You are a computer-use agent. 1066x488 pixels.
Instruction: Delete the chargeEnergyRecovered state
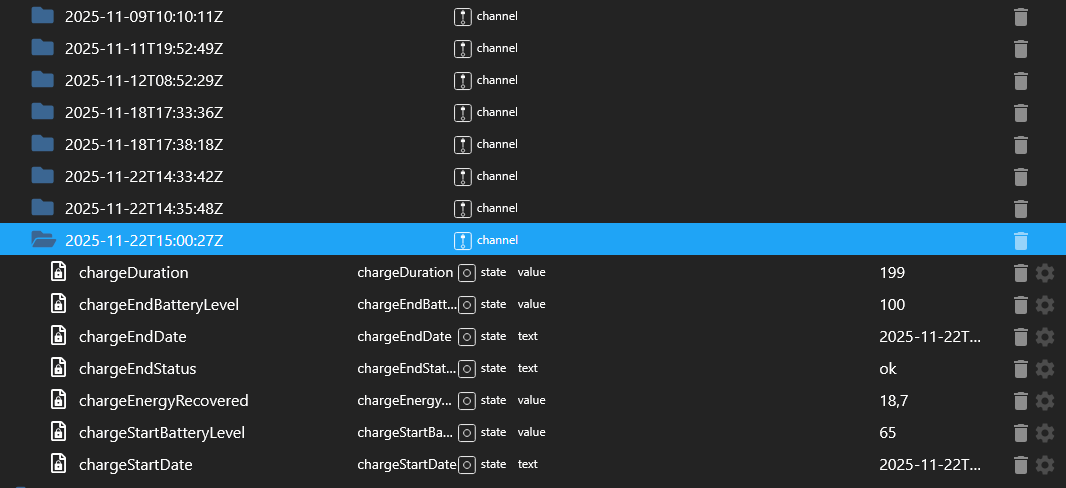point(1020,401)
